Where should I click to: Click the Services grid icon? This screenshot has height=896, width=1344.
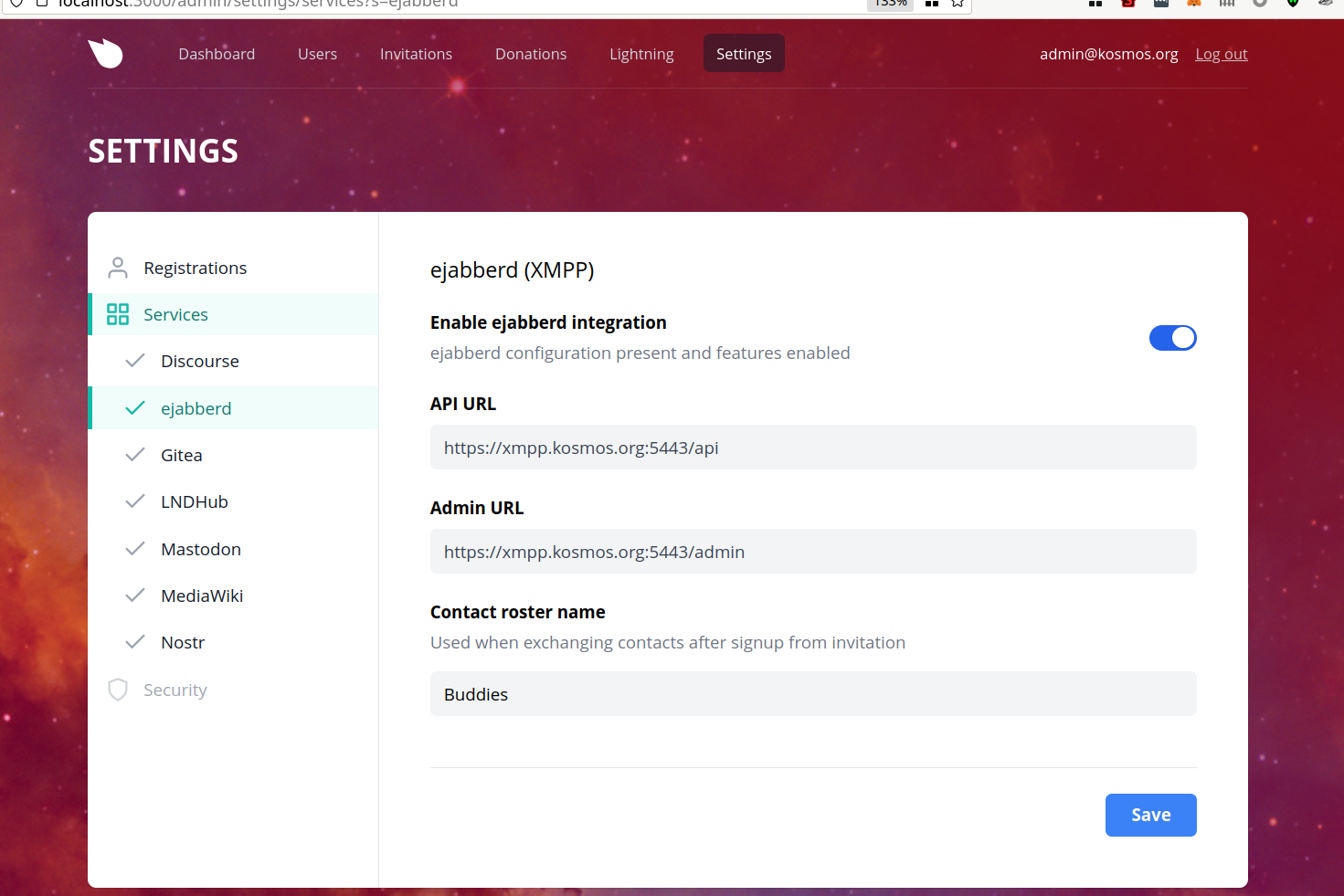[118, 314]
